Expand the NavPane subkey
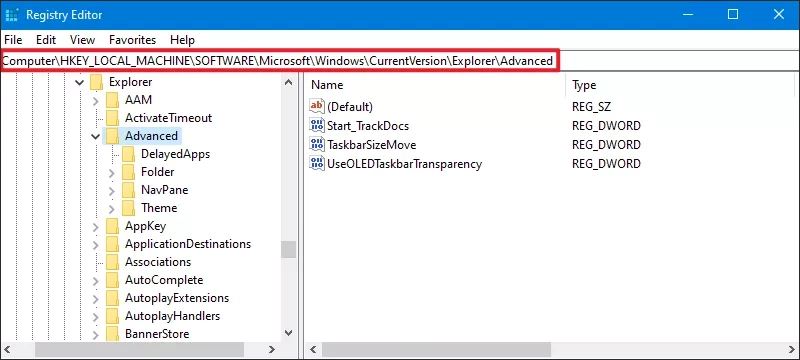Viewport: 800px width, 360px height. [x=112, y=190]
